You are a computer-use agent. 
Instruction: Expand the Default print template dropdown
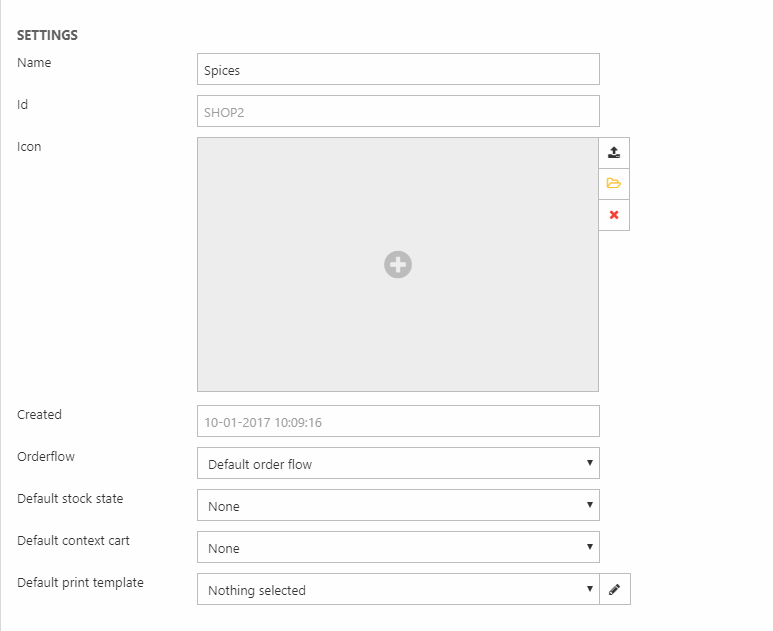398,590
